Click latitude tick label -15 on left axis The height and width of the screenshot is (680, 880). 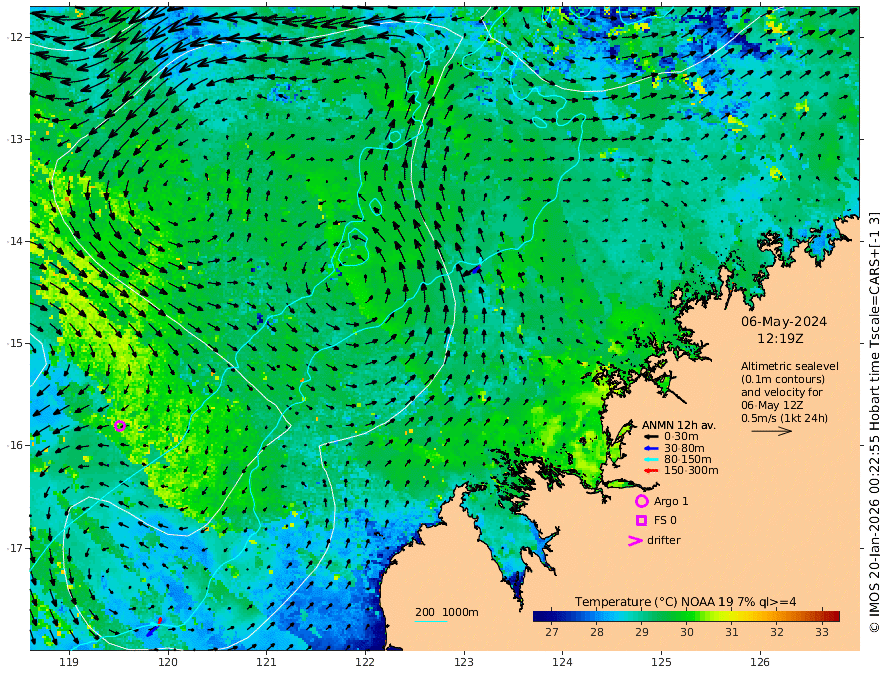tap(15, 343)
